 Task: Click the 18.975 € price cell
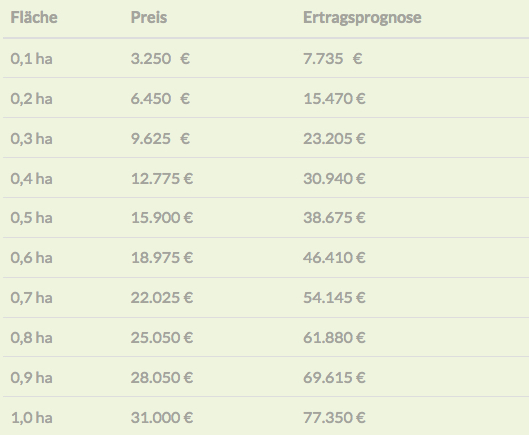pos(162,257)
